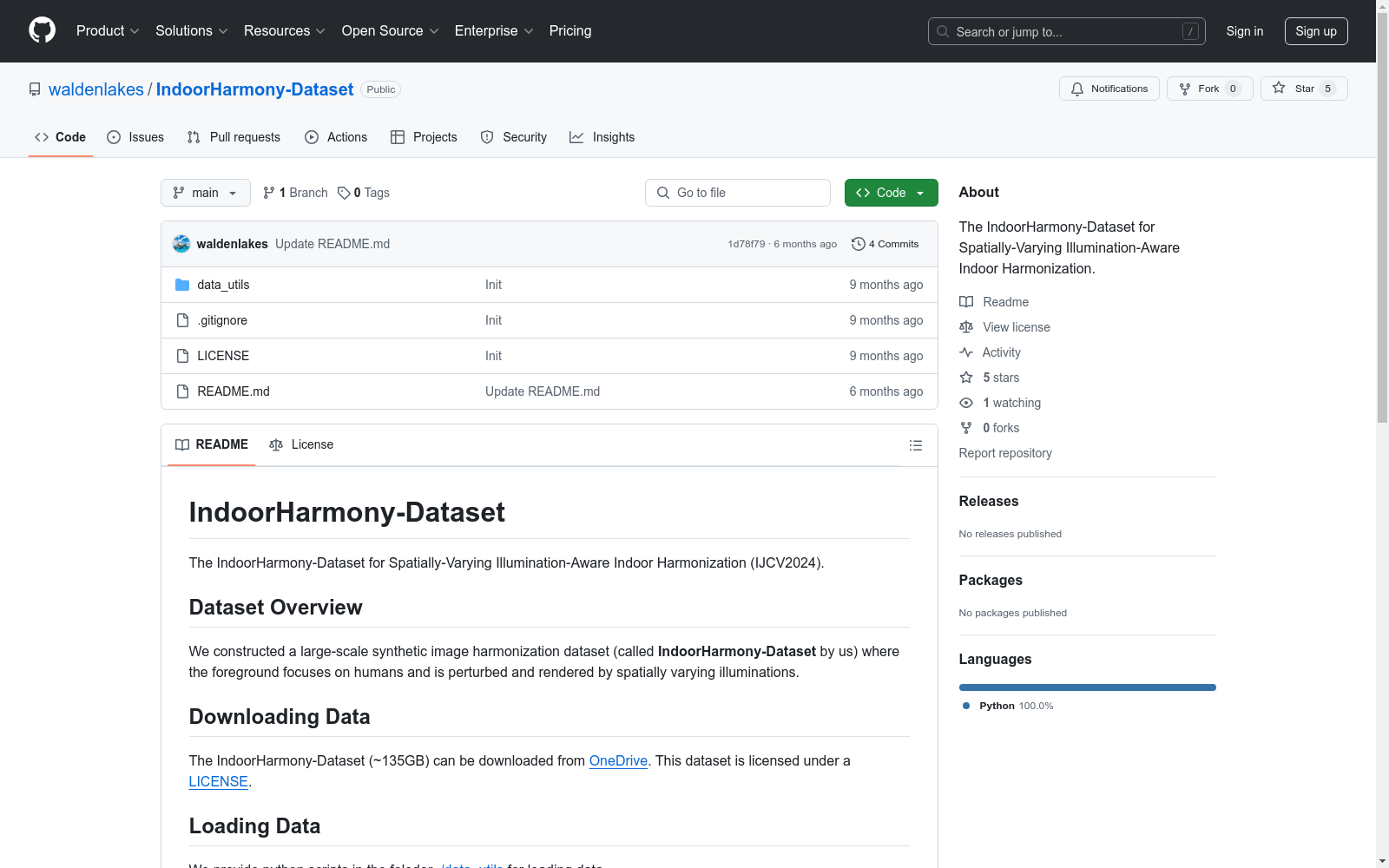
Task: View the 5 stars link
Action: 990,378
